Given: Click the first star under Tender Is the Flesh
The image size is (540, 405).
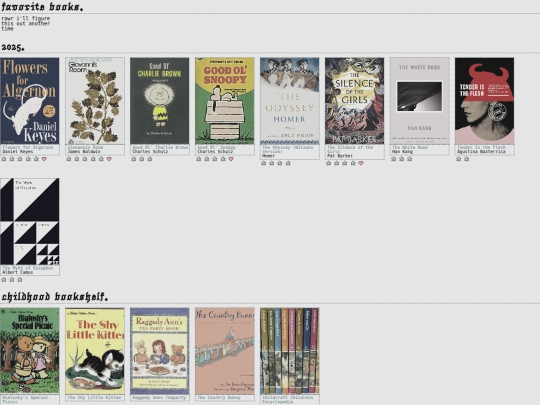Looking at the screenshot, I should click(x=458, y=159).
